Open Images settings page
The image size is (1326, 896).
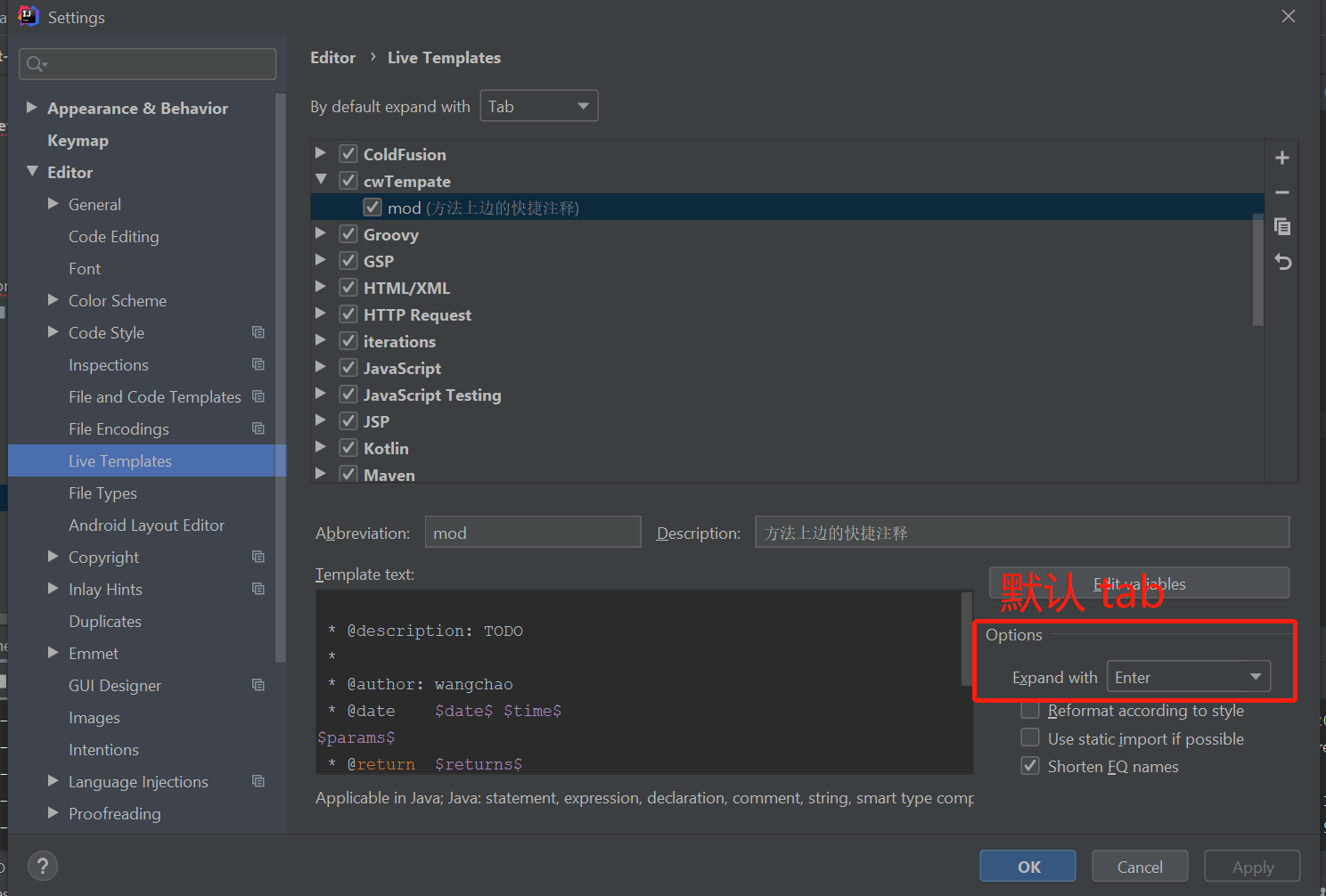[94, 718]
